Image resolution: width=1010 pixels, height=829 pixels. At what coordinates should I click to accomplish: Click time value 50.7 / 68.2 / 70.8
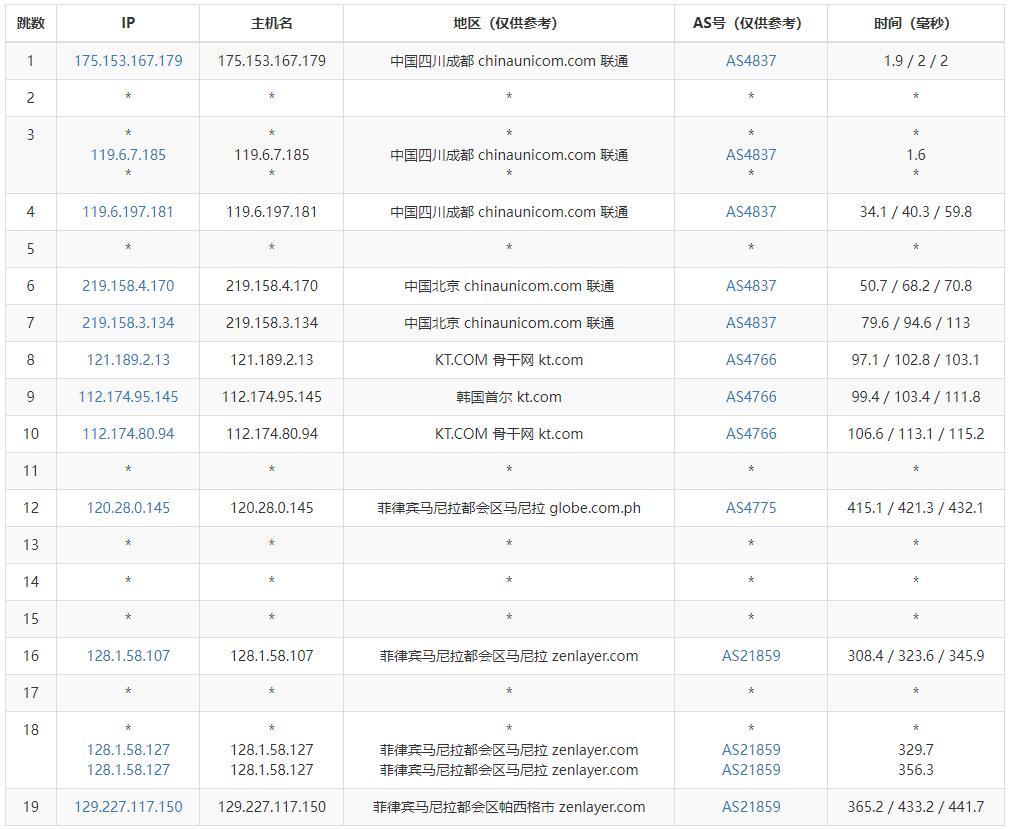click(915, 286)
